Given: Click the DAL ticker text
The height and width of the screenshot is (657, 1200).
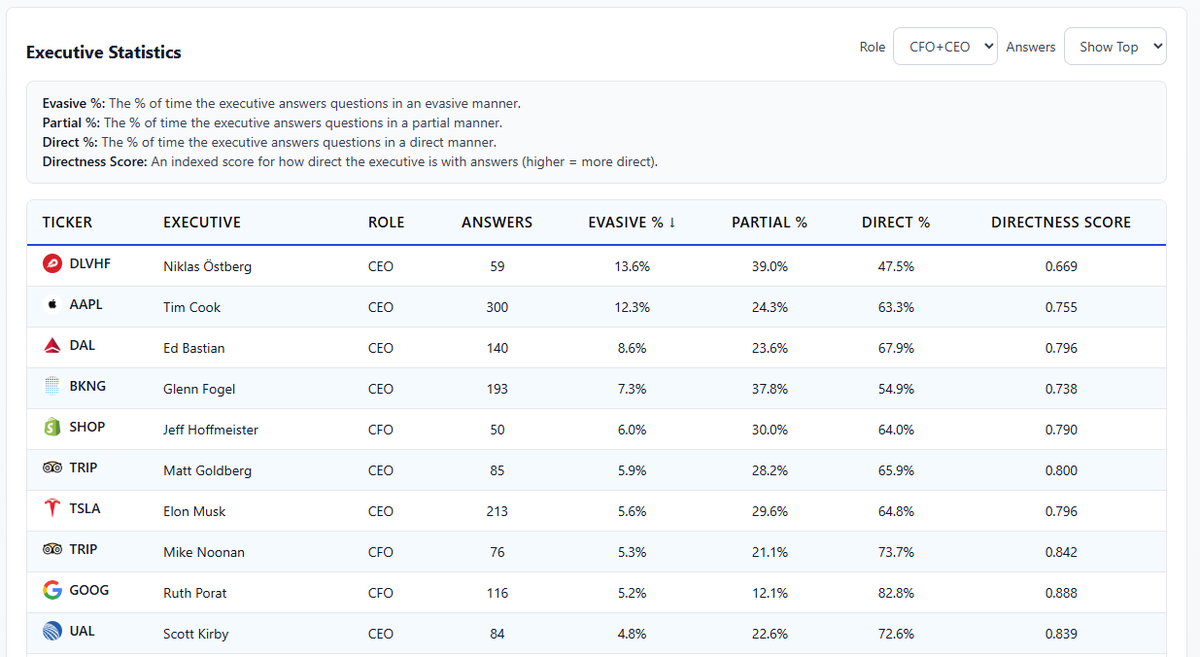Looking at the screenshot, I should click(82, 346).
